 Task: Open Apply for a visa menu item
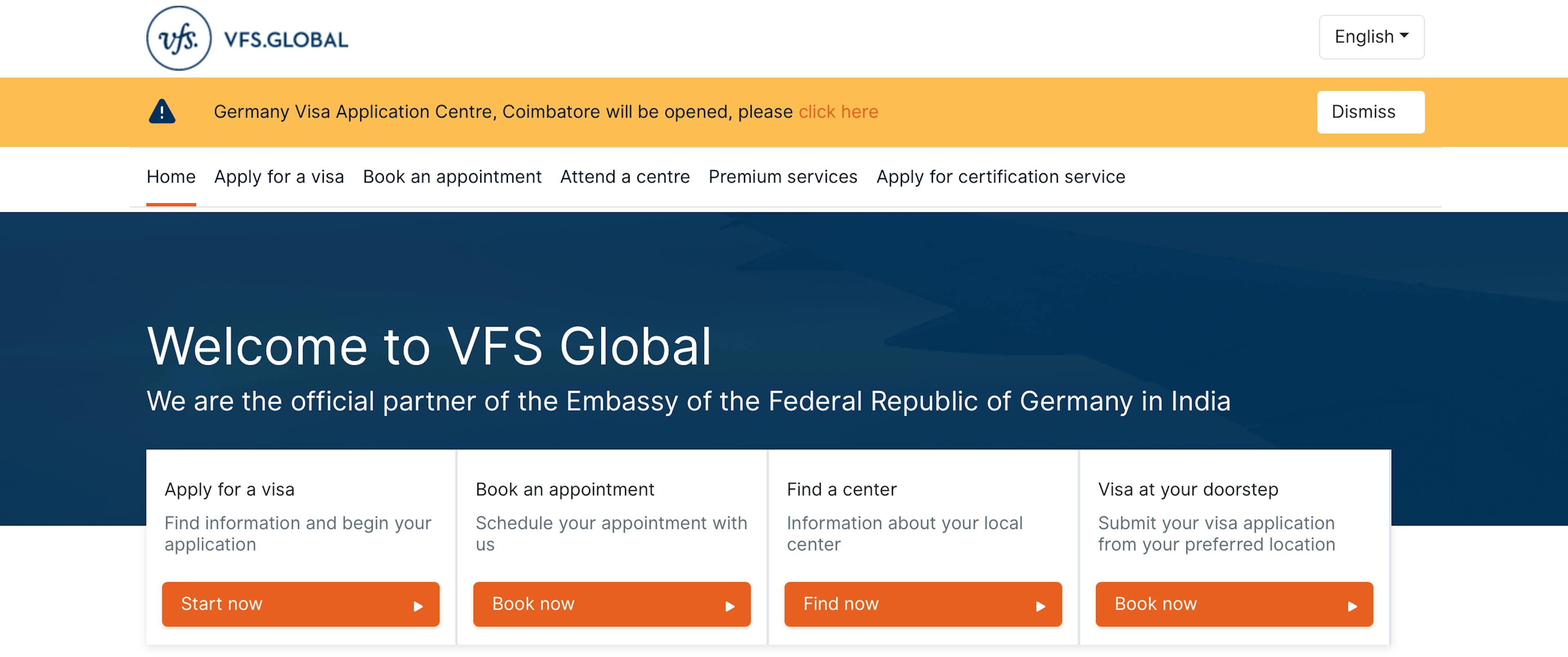tap(279, 176)
